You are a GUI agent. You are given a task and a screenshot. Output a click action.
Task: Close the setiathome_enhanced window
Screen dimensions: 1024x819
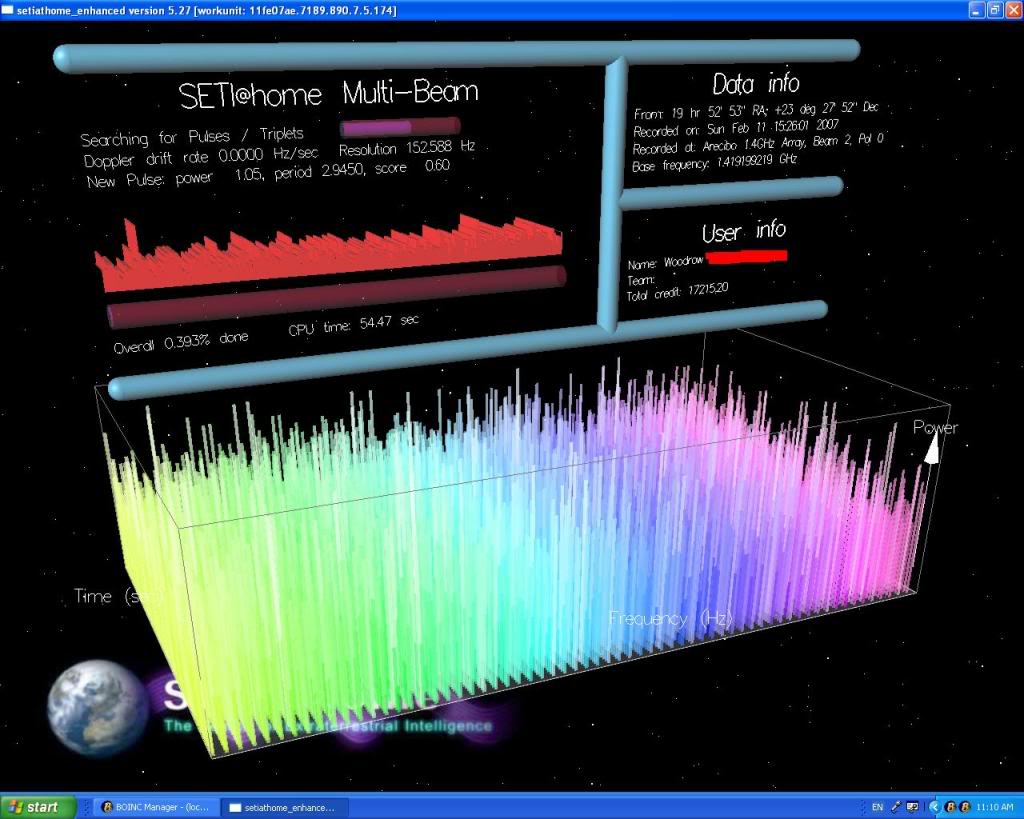(1013, 10)
